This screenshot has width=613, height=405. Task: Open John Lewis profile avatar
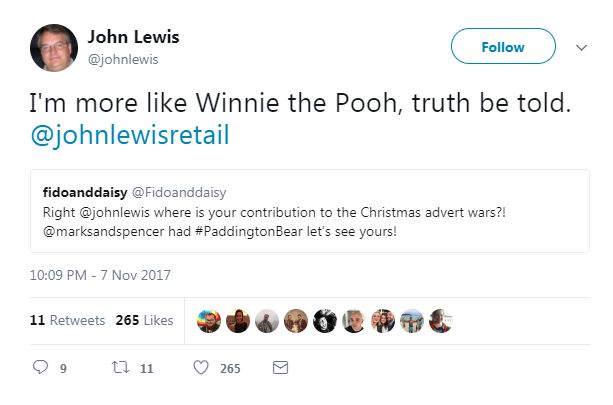point(54,48)
